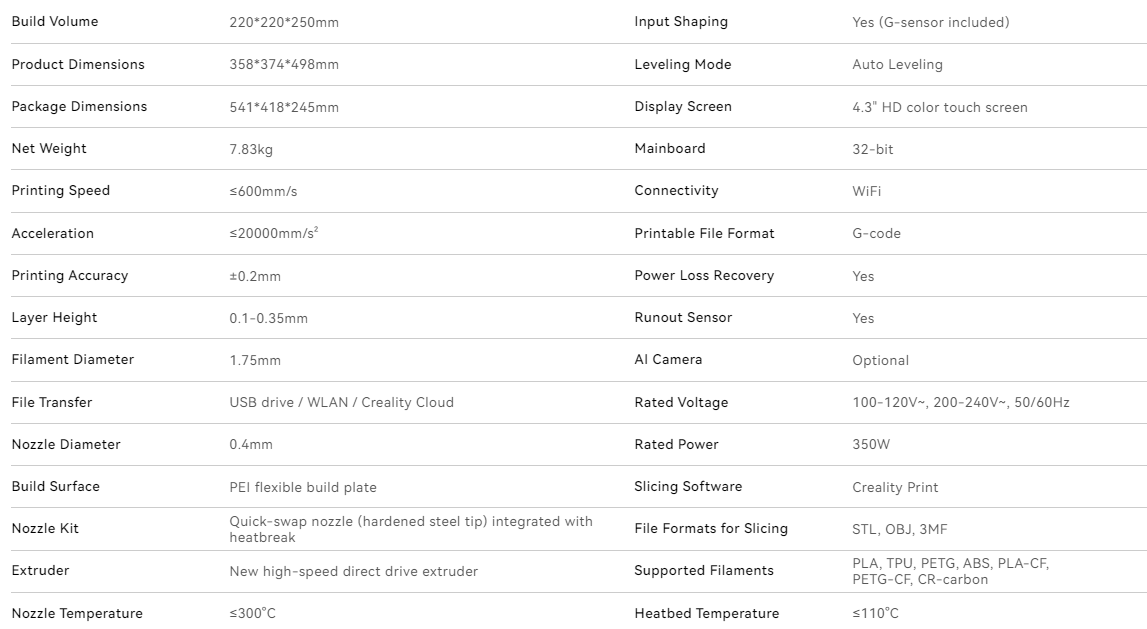
Task: Select the Supported Filaments list text
Action: click(x=950, y=571)
